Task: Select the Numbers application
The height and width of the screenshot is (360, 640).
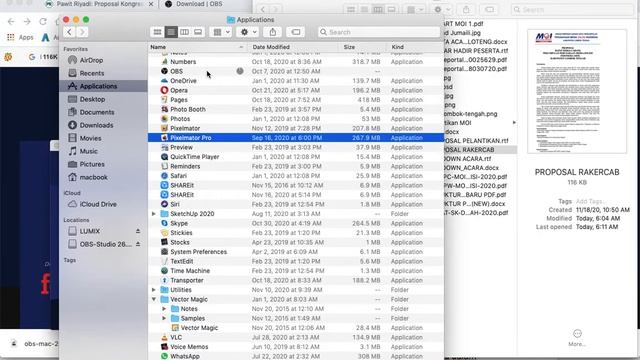Action: 296,62
